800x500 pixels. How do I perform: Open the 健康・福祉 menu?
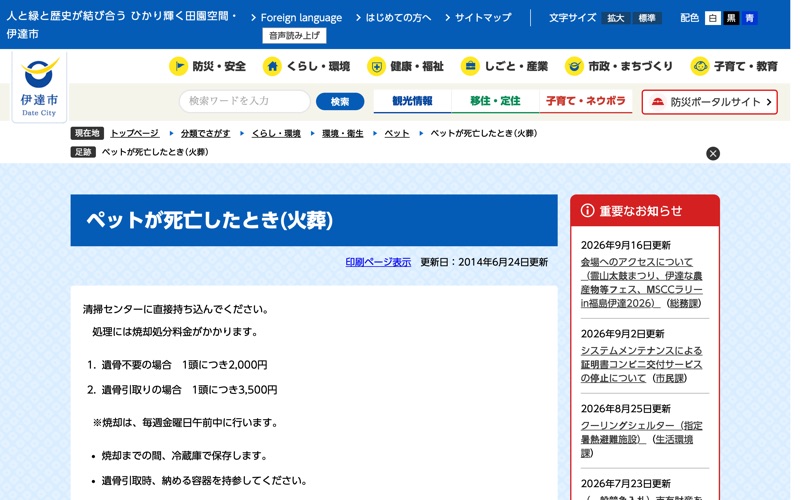click(x=406, y=66)
